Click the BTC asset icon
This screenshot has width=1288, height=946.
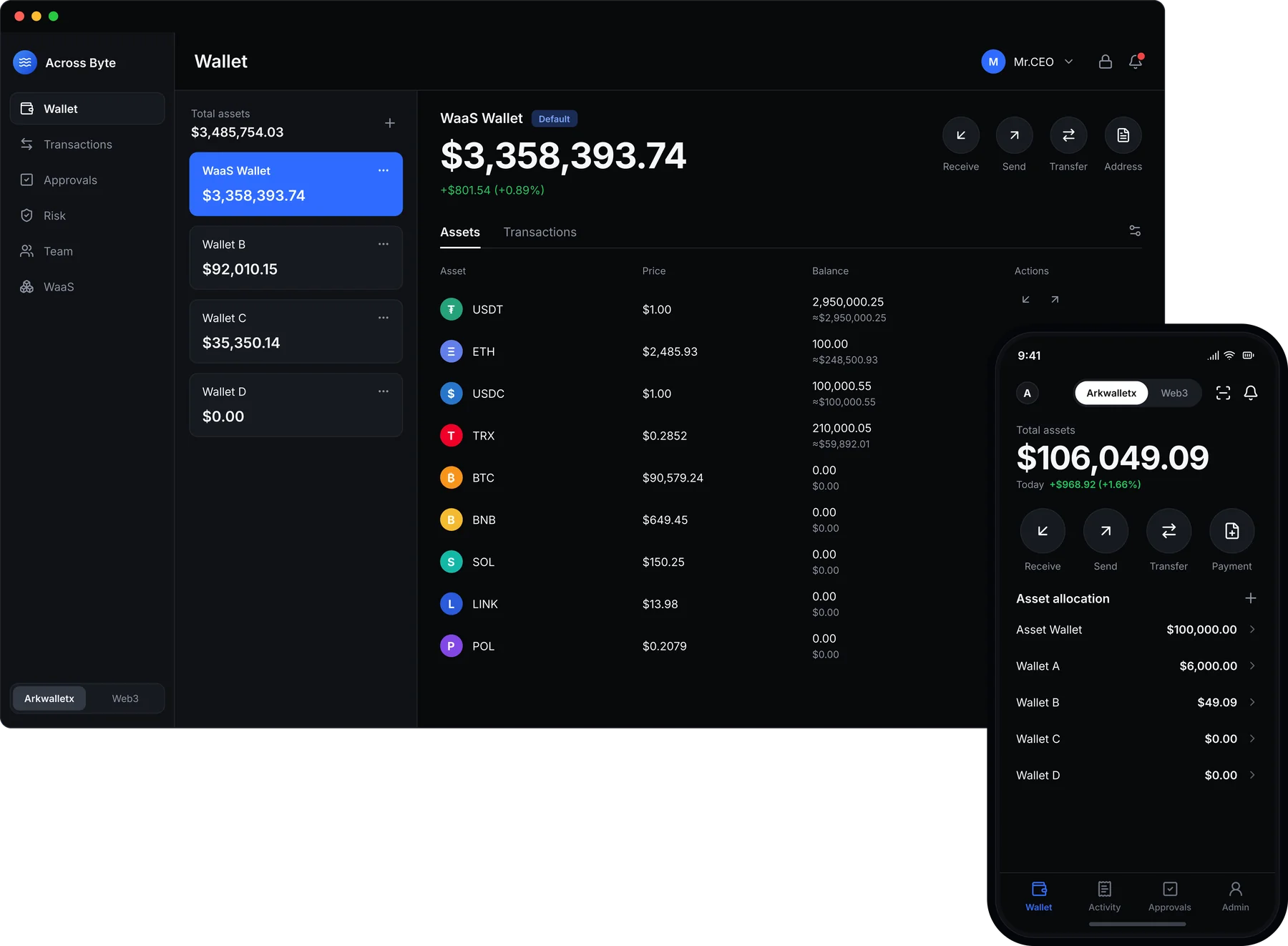(451, 477)
